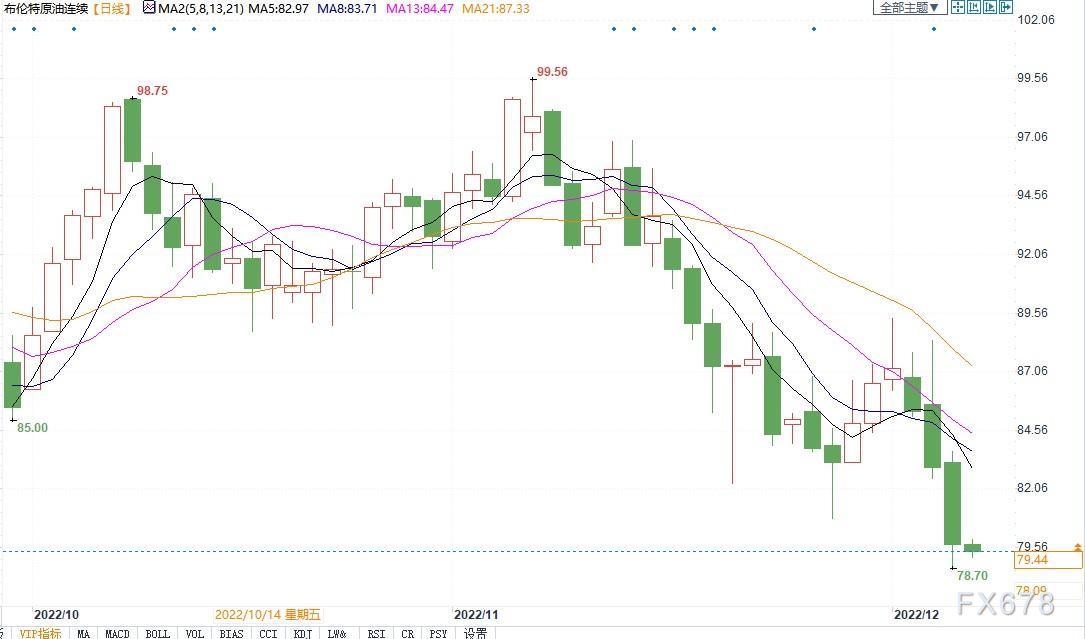Image resolution: width=1085 pixels, height=639 pixels.
Task: Click the 78.70 lowest price label
Action: (972, 575)
